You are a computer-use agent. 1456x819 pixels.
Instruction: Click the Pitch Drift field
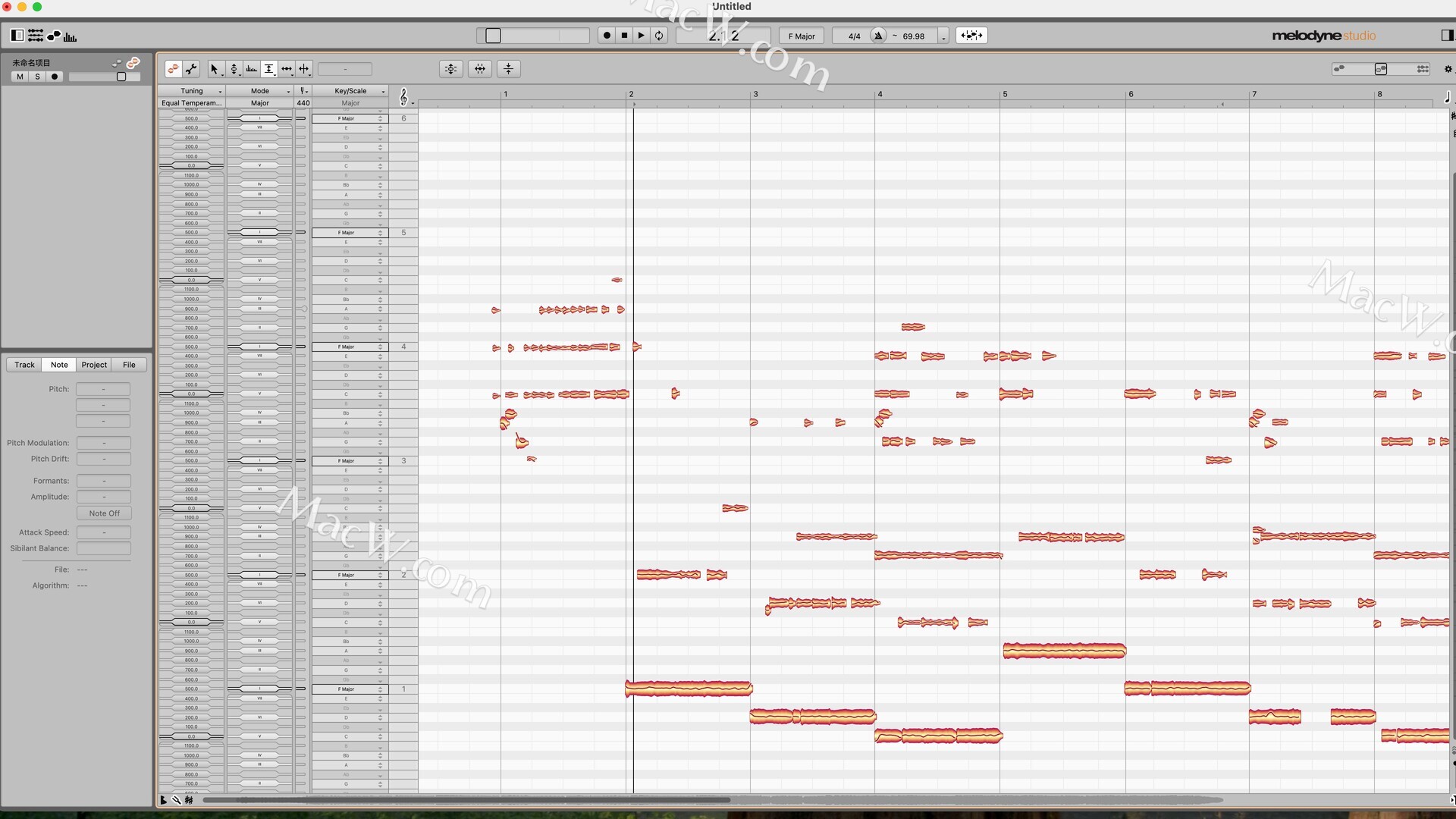(104, 459)
